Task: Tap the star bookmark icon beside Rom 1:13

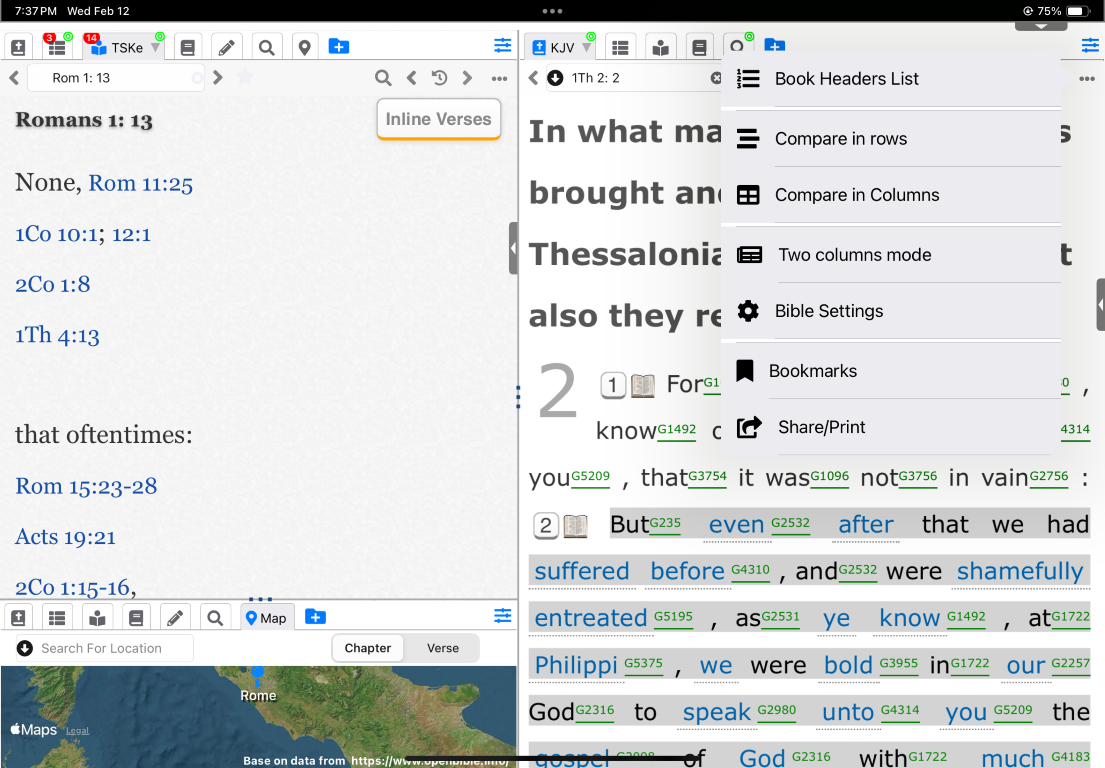Action: (245, 78)
